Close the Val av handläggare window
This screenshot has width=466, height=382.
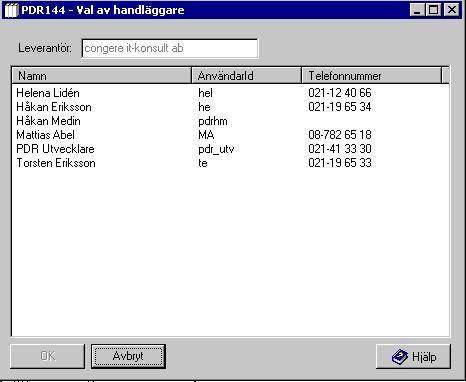coord(452,10)
